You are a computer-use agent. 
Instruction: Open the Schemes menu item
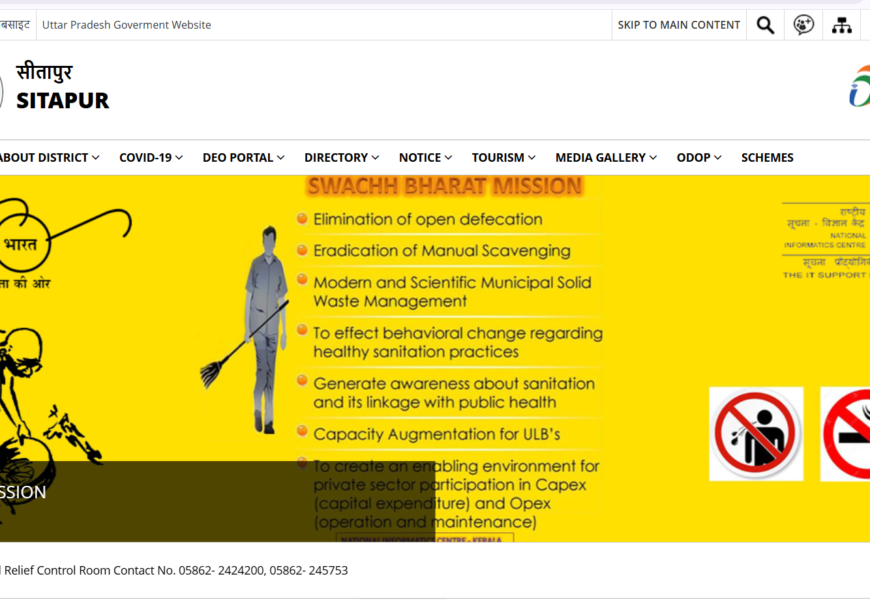click(x=767, y=157)
